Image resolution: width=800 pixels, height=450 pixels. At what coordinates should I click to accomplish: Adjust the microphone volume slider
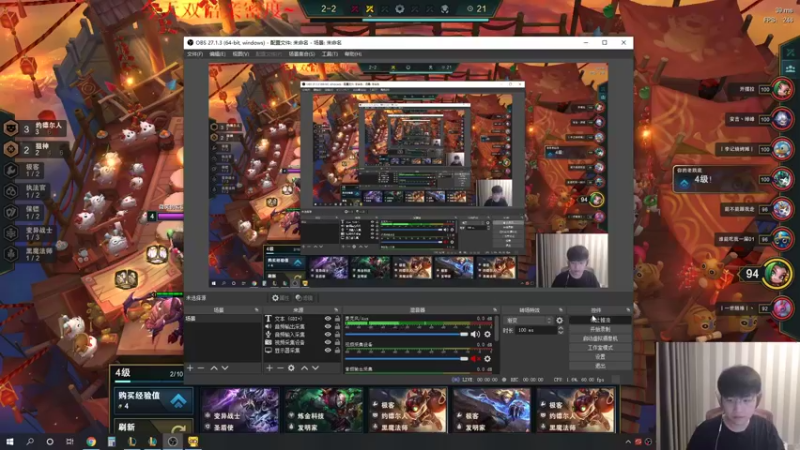407,334
